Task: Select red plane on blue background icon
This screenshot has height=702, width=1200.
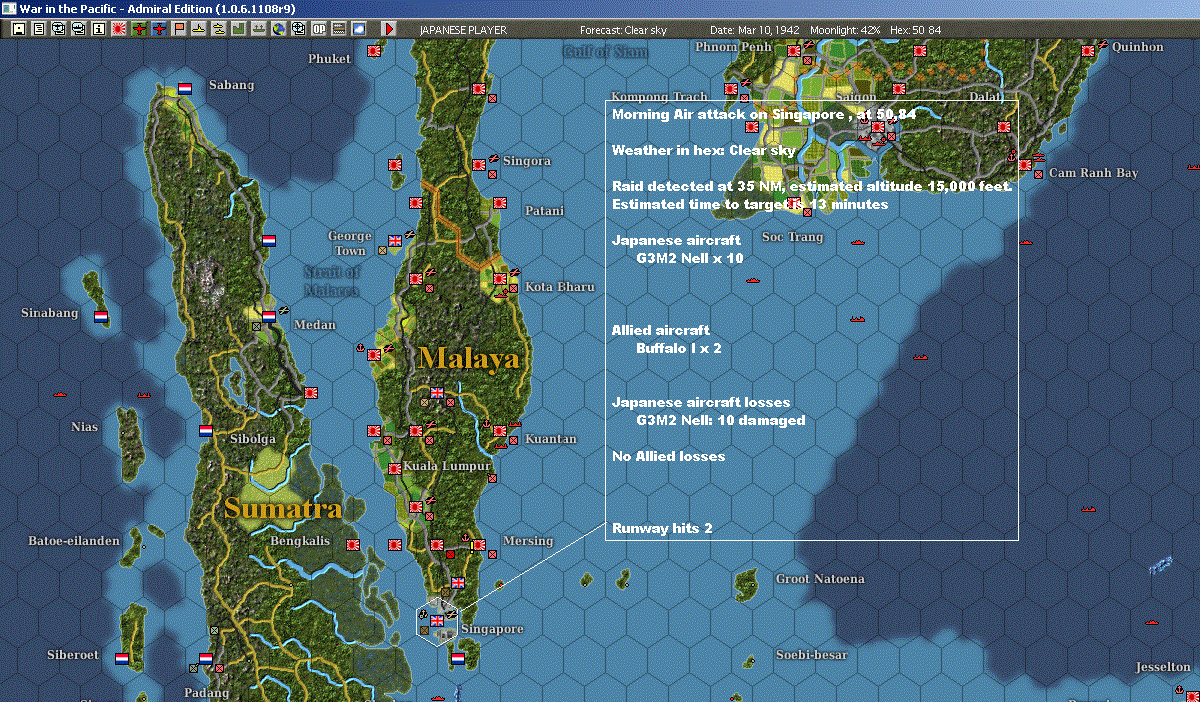Action: (x=158, y=29)
